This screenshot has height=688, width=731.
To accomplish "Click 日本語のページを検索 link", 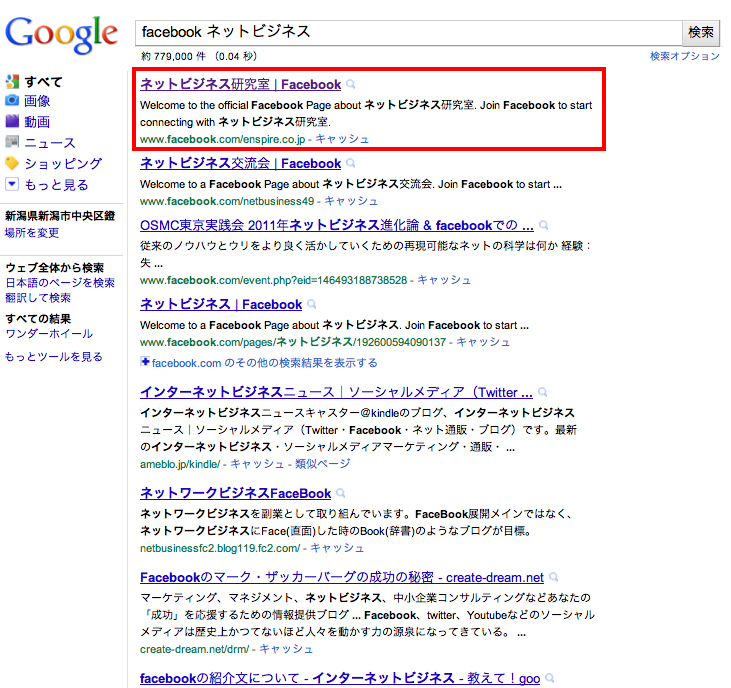I will [60, 283].
